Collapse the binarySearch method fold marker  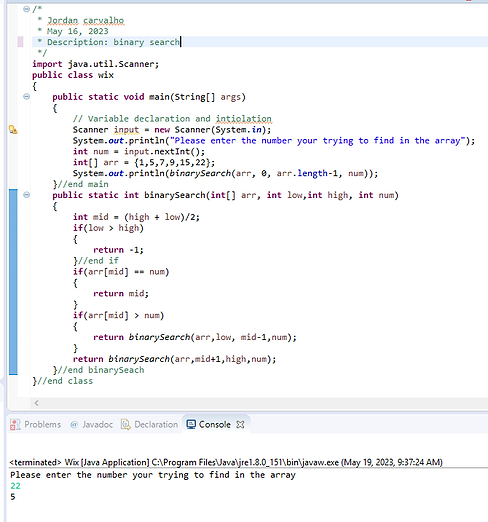tap(26, 195)
